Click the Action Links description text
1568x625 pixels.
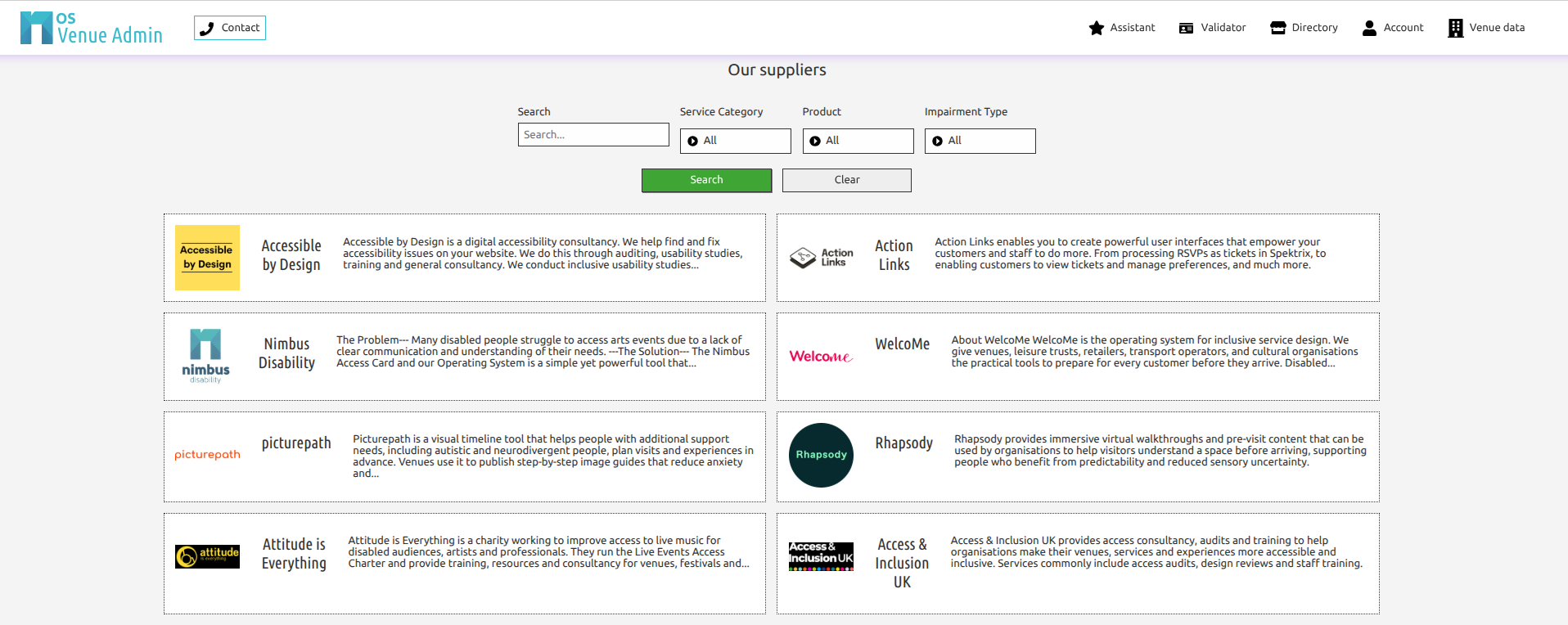1130,254
